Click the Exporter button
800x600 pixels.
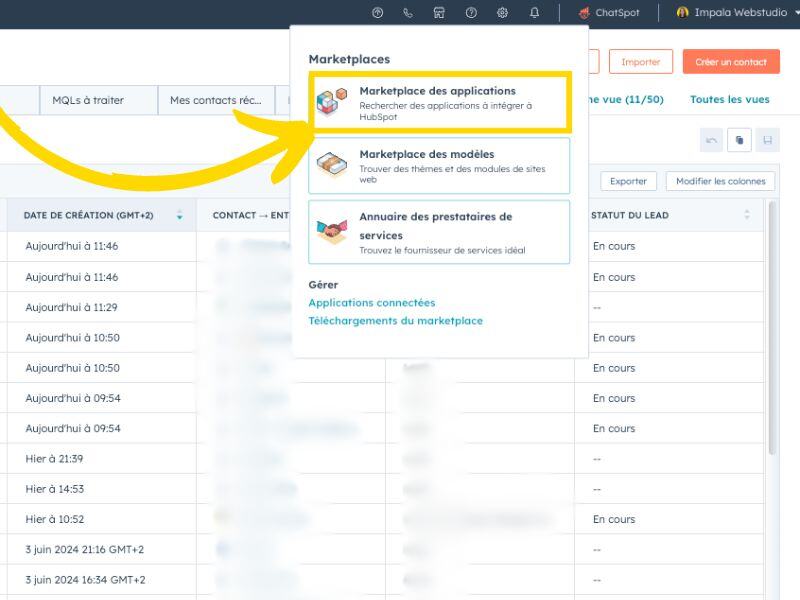pos(628,181)
